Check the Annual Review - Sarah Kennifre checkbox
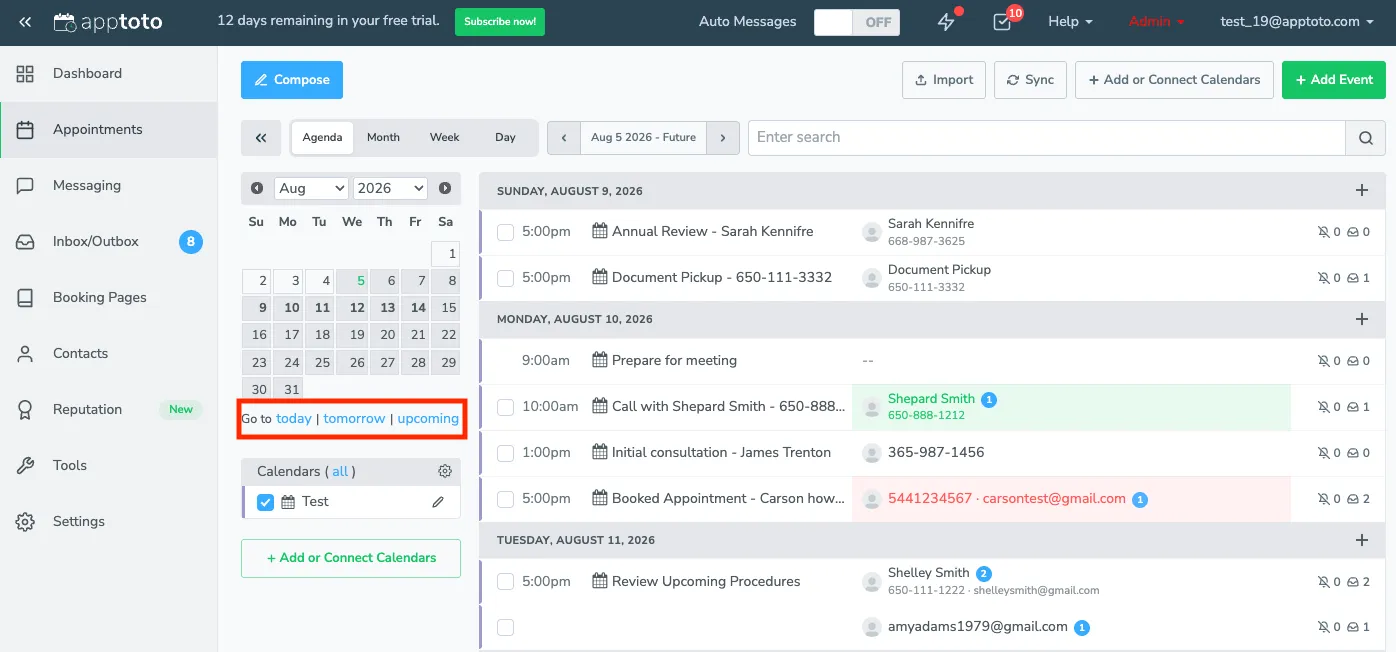Screen dimensions: 1396x652 [506, 232]
